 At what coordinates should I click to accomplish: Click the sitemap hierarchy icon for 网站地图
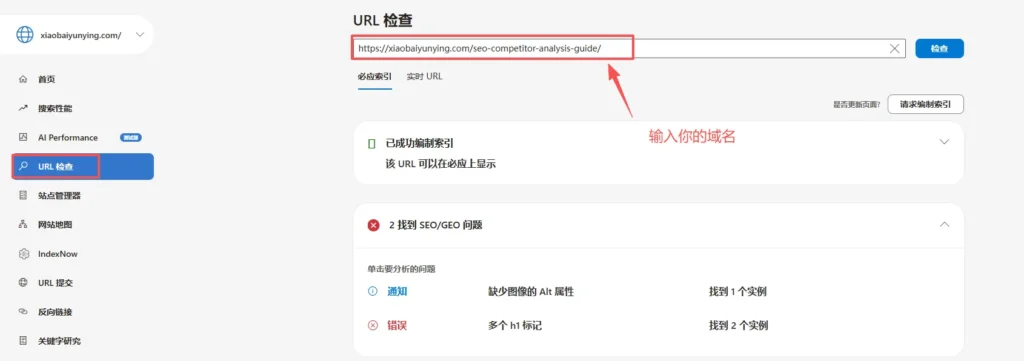pos(24,225)
